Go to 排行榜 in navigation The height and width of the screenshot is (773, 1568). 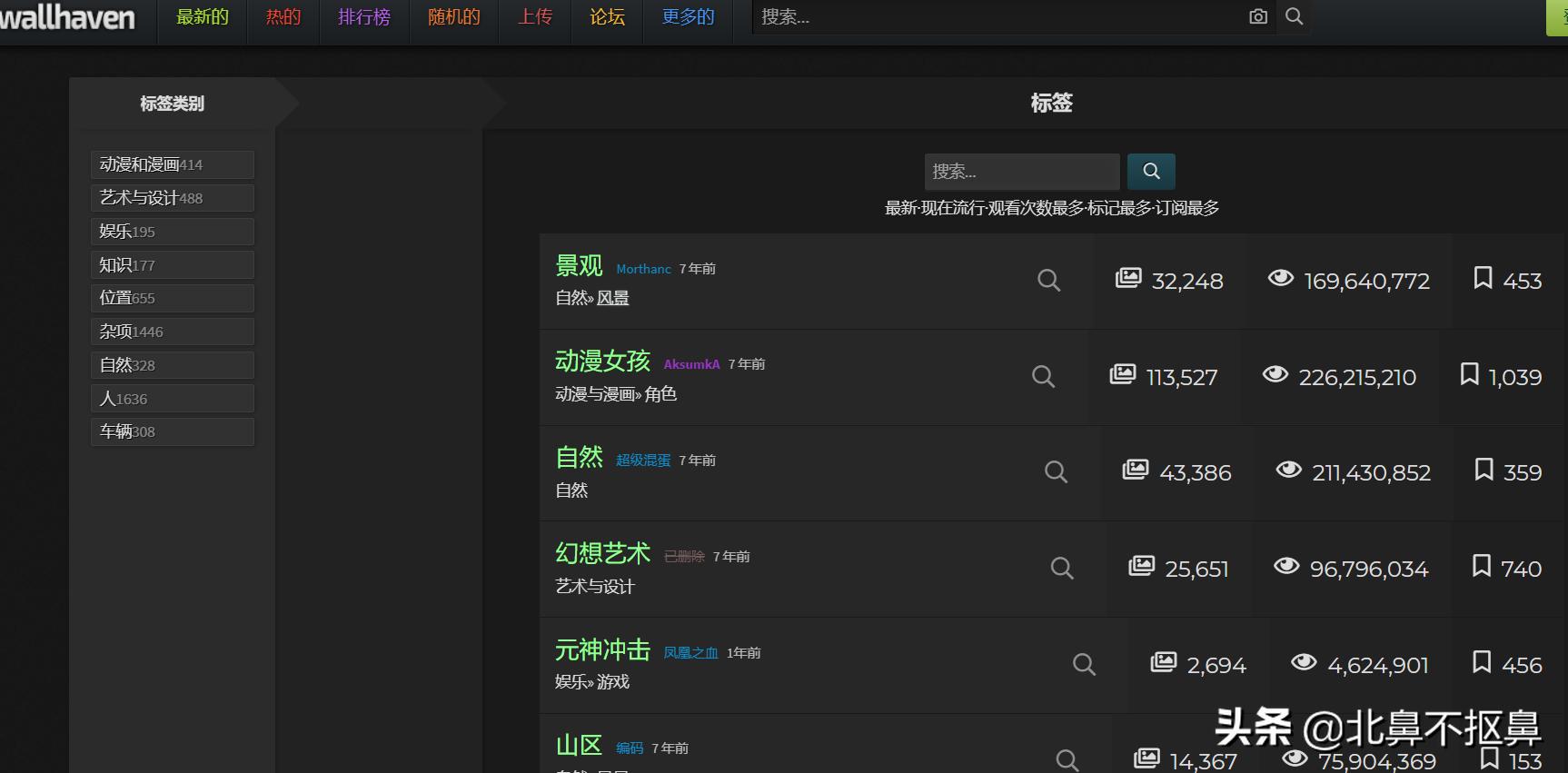point(364,17)
